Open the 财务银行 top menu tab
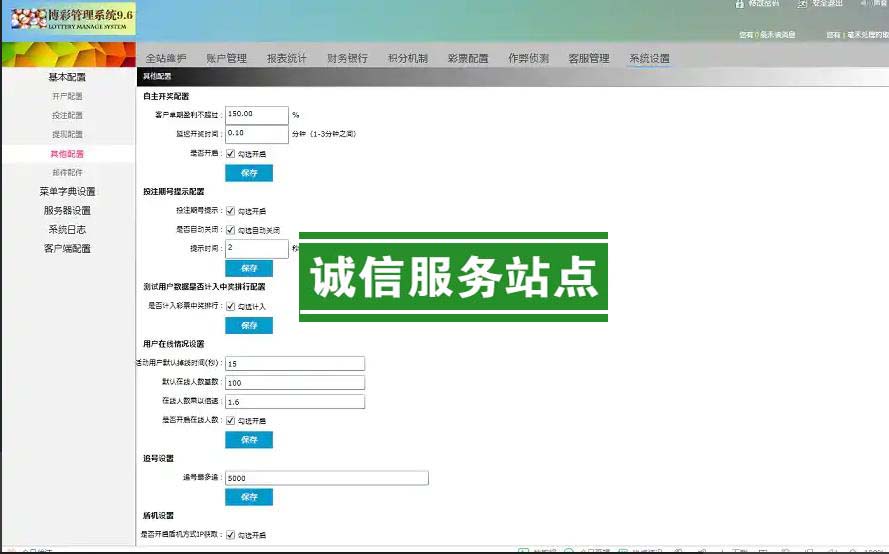The height and width of the screenshot is (554, 889). coord(347,59)
